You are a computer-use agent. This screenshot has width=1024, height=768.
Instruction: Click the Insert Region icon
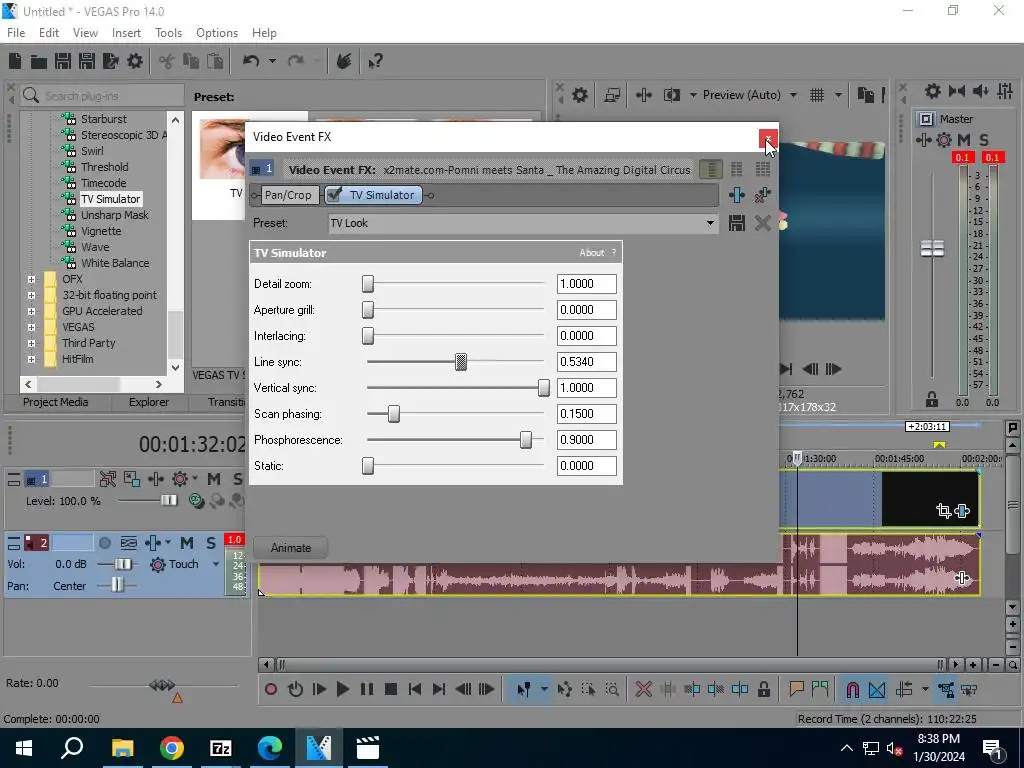tap(820, 689)
